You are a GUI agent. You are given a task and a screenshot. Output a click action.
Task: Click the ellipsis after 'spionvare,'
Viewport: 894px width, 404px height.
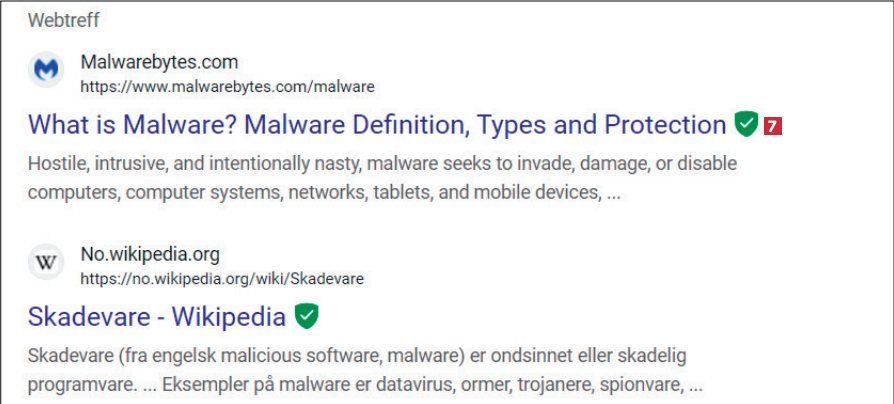coord(696,385)
